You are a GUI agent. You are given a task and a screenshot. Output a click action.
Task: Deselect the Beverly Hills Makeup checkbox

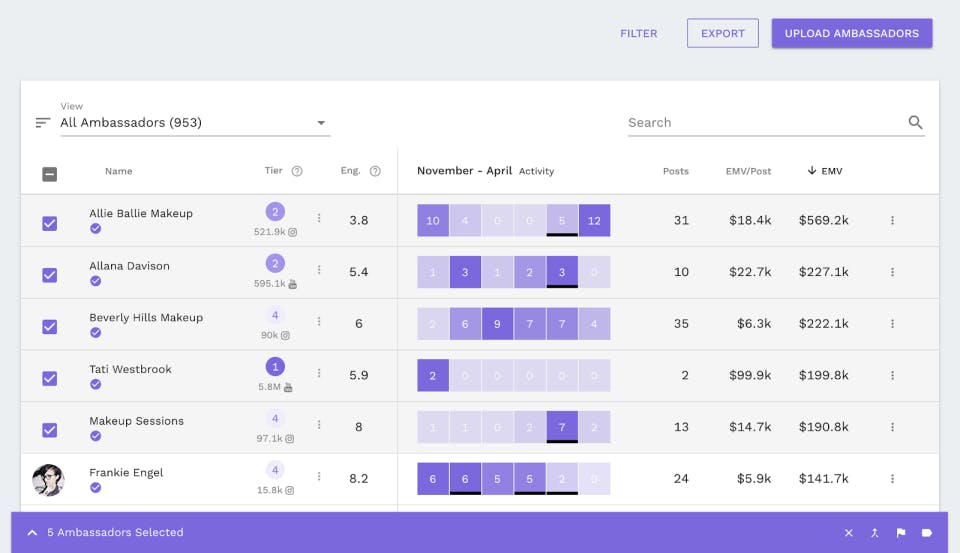point(50,327)
